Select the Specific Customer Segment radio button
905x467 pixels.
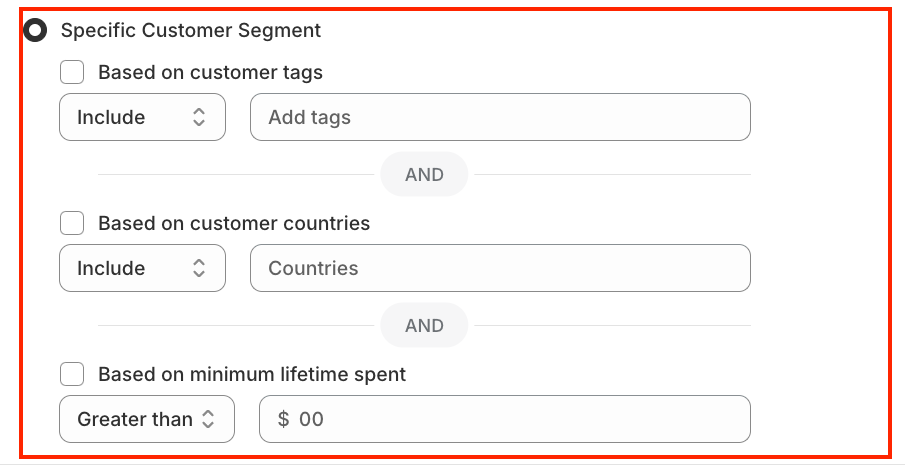[35, 30]
